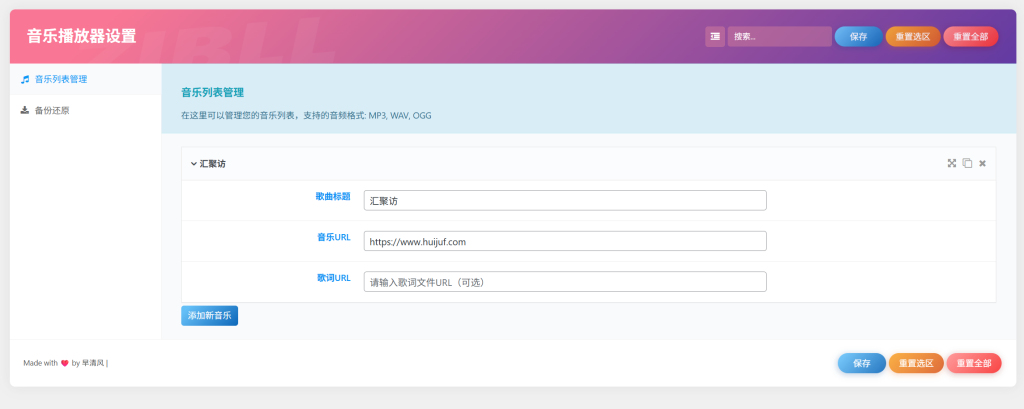Click the heart icon in footer
The width and height of the screenshot is (1024, 409).
tap(65, 364)
